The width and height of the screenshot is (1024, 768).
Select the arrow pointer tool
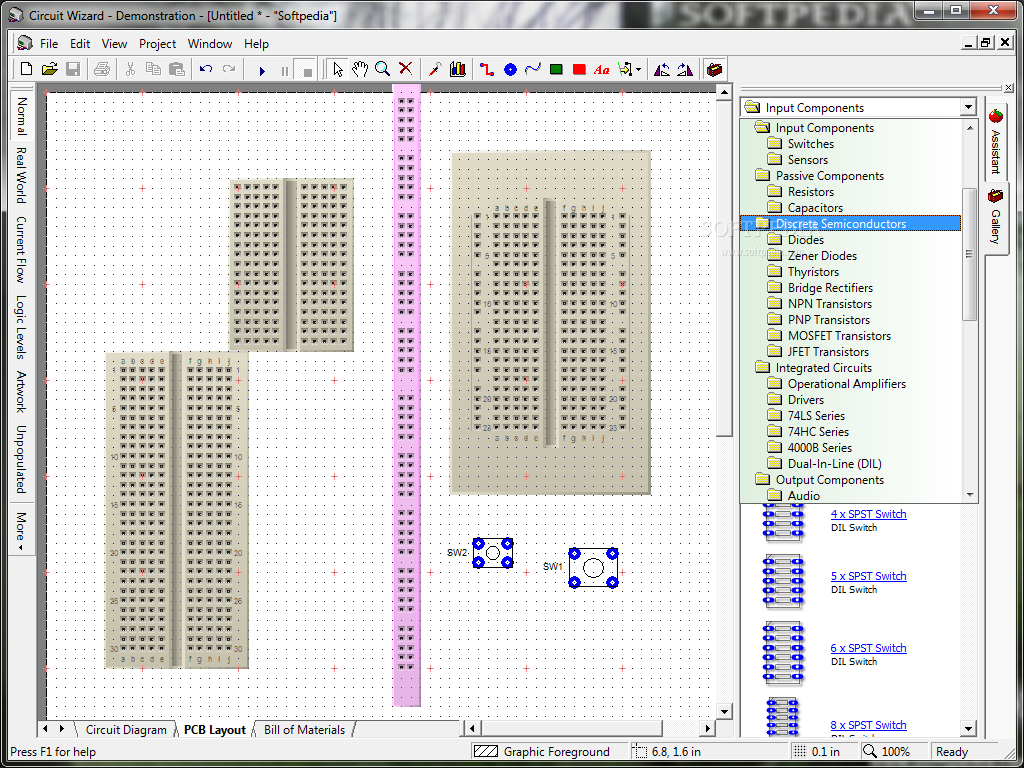point(338,69)
